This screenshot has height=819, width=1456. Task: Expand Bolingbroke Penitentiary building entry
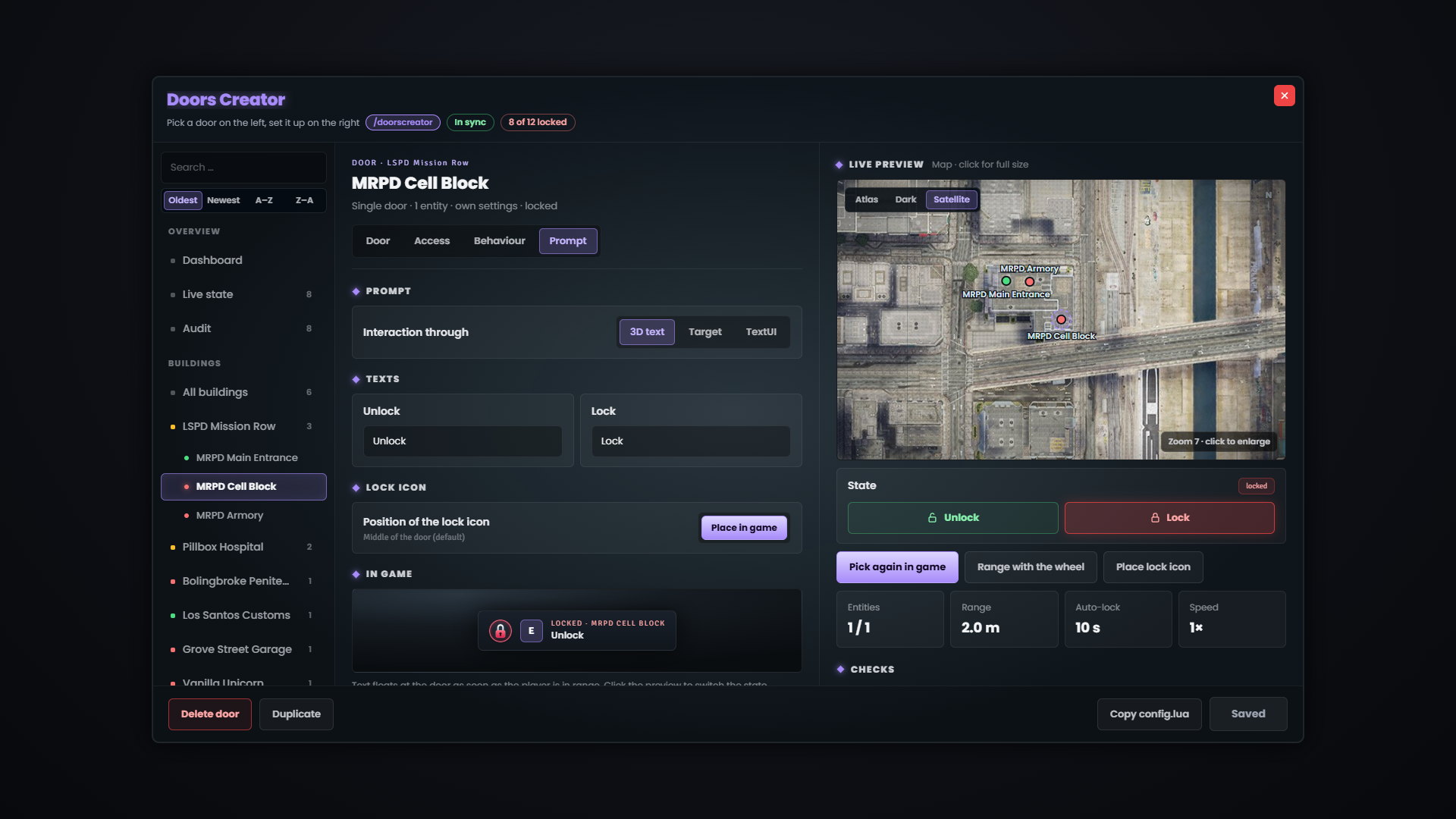(x=243, y=581)
